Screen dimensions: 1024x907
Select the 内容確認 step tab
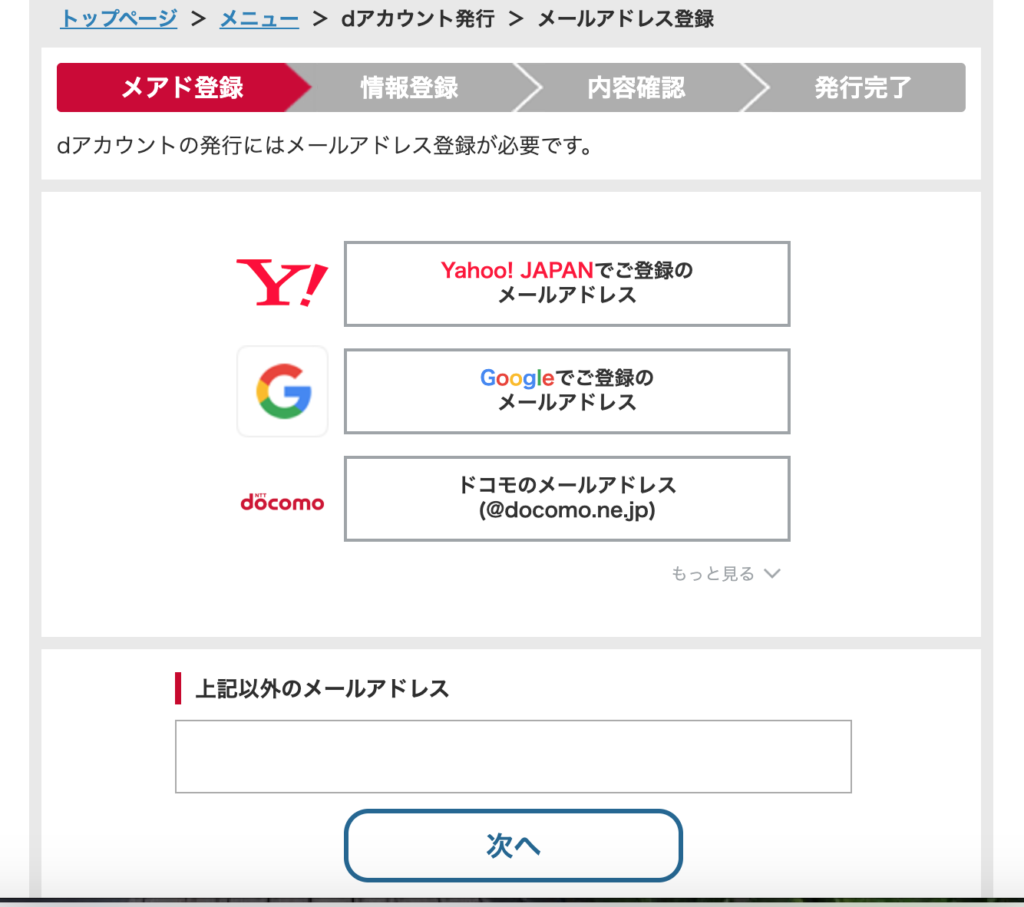[x=636, y=88]
